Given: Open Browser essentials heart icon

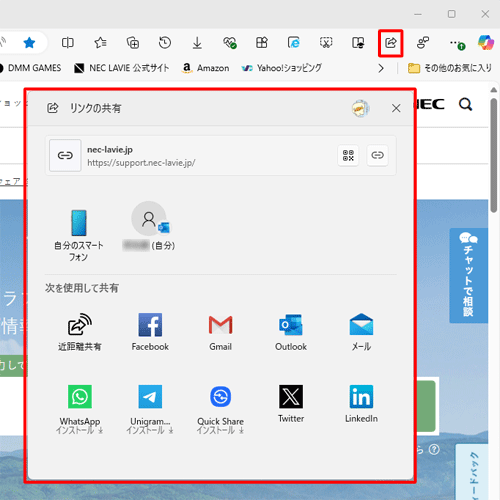Looking at the screenshot, I should pos(230,43).
